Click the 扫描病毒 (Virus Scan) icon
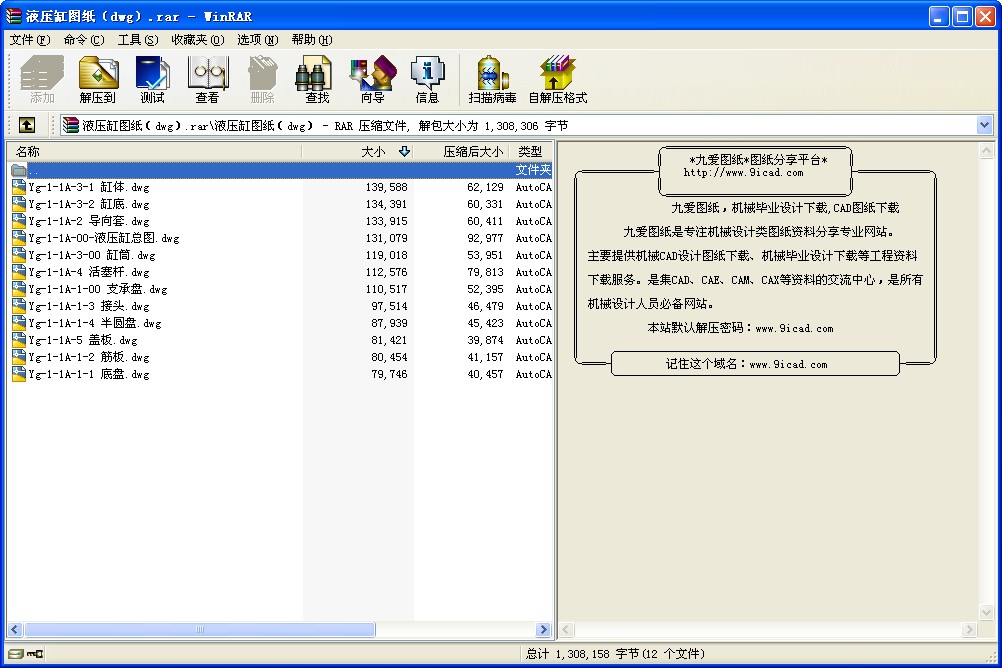The height and width of the screenshot is (668, 1002). pos(492,79)
